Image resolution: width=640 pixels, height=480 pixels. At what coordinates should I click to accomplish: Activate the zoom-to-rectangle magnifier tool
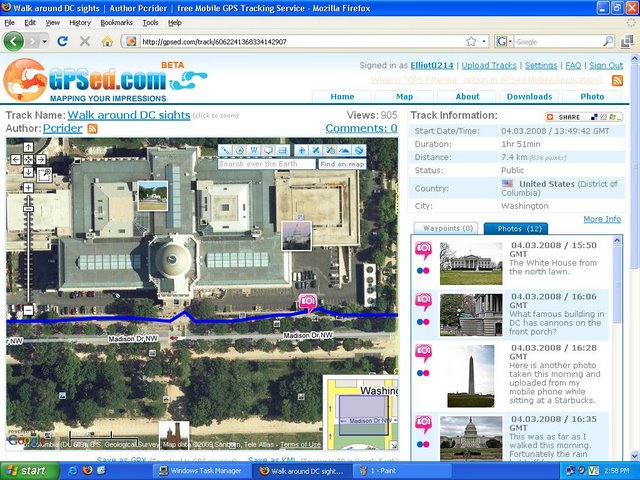(x=44, y=175)
